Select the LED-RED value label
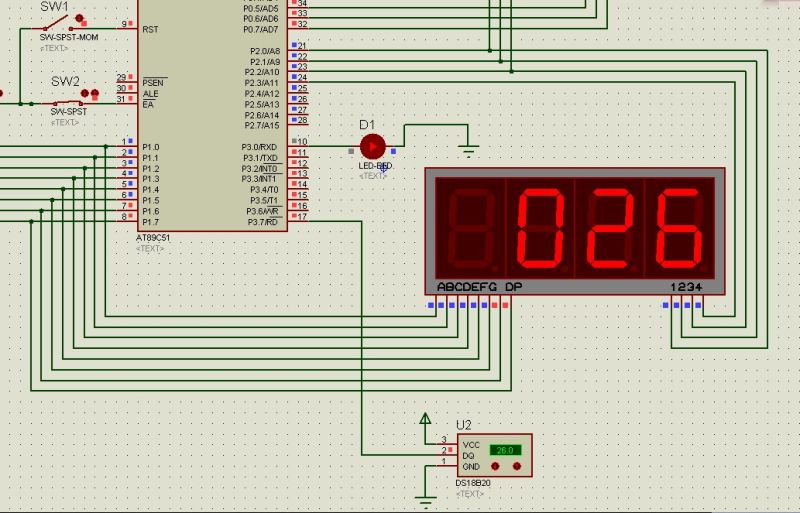Screen dimensions: 800x513 tap(375, 166)
